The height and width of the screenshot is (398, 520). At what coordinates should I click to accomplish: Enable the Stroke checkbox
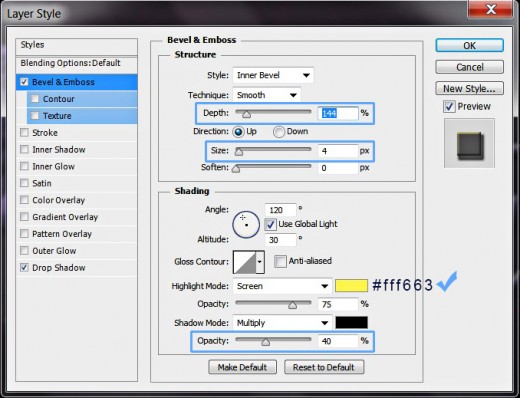[24, 133]
